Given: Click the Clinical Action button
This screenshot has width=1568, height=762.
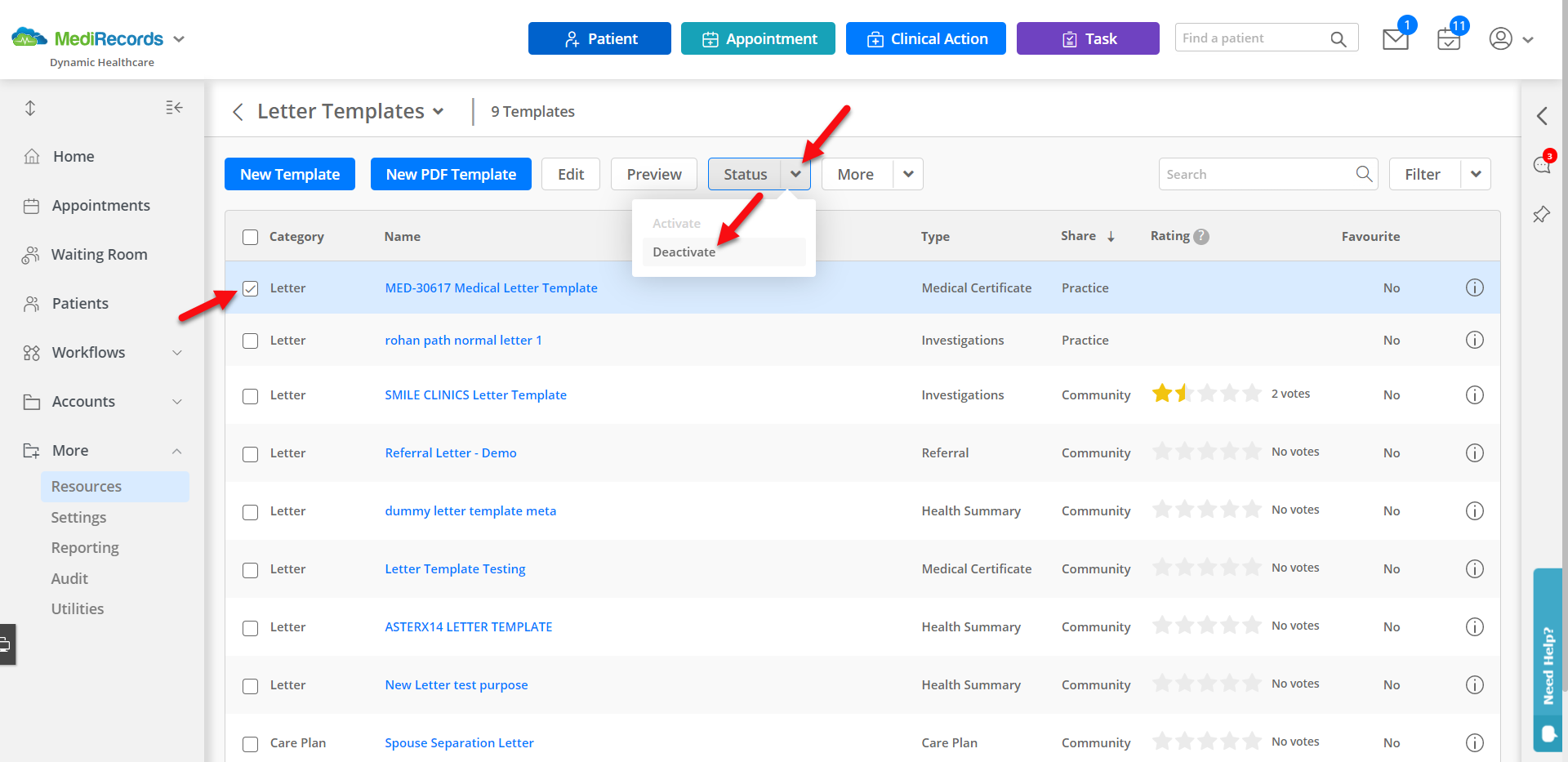Looking at the screenshot, I should (x=926, y=38).
